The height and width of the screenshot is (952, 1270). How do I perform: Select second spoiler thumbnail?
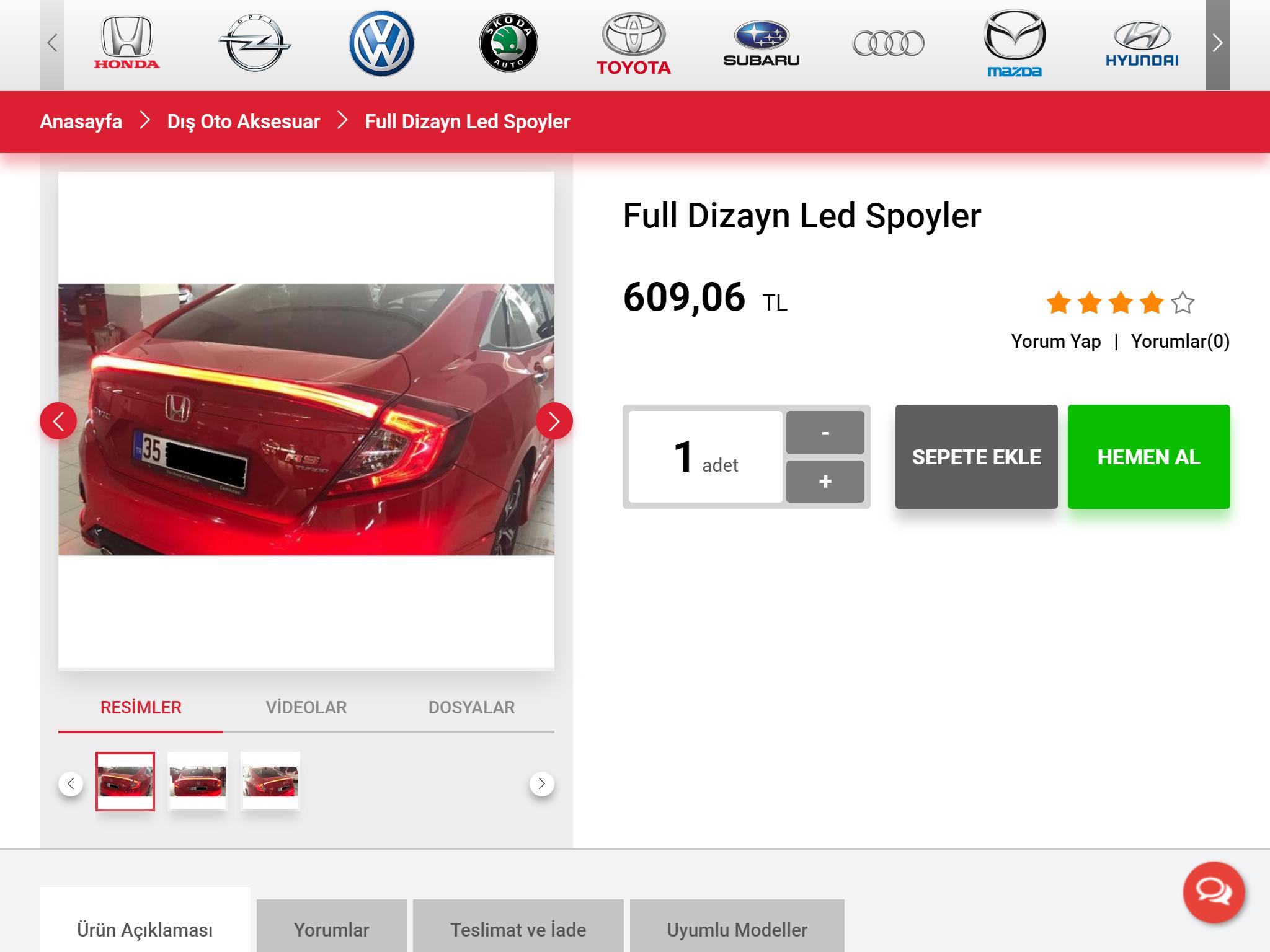pos(198,781)
